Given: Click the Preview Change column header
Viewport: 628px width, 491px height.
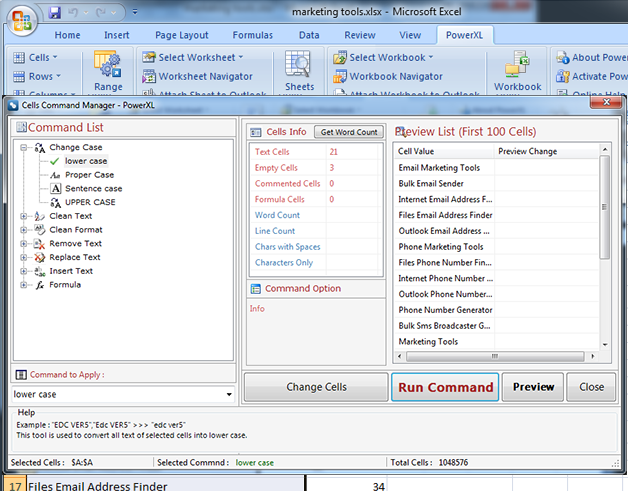Looking at the screenshot, I should pos(546,151).
